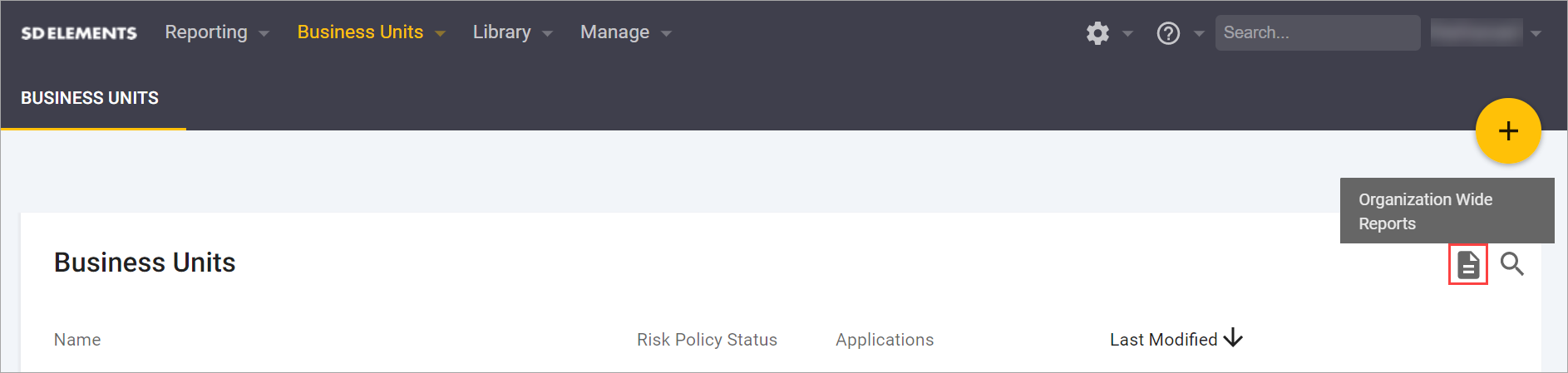Expand the arrow next to help icon
The image size is (1568, 373).
click(x=1199, y=34)
